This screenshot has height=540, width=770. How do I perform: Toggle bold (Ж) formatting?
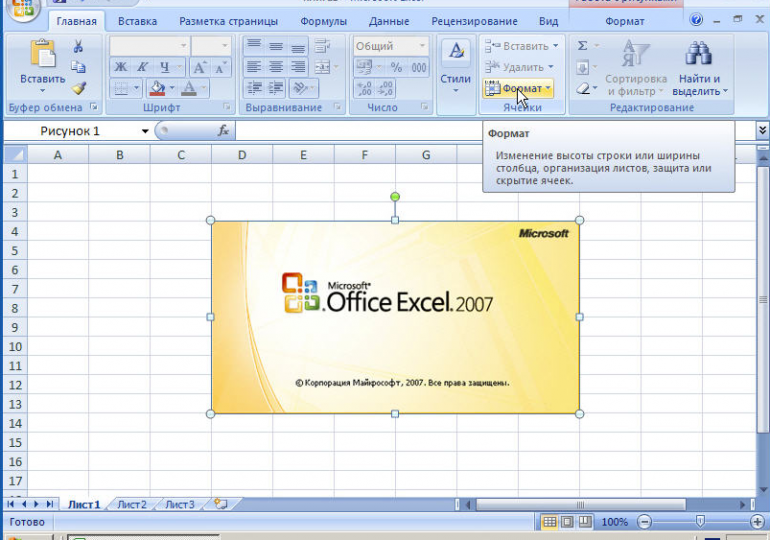click(x=120, y=67)
